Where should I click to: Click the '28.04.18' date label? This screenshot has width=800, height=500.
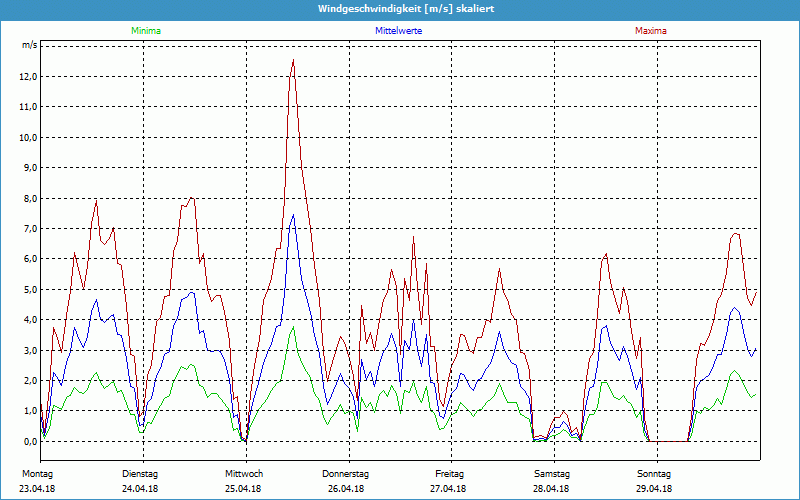551,489
